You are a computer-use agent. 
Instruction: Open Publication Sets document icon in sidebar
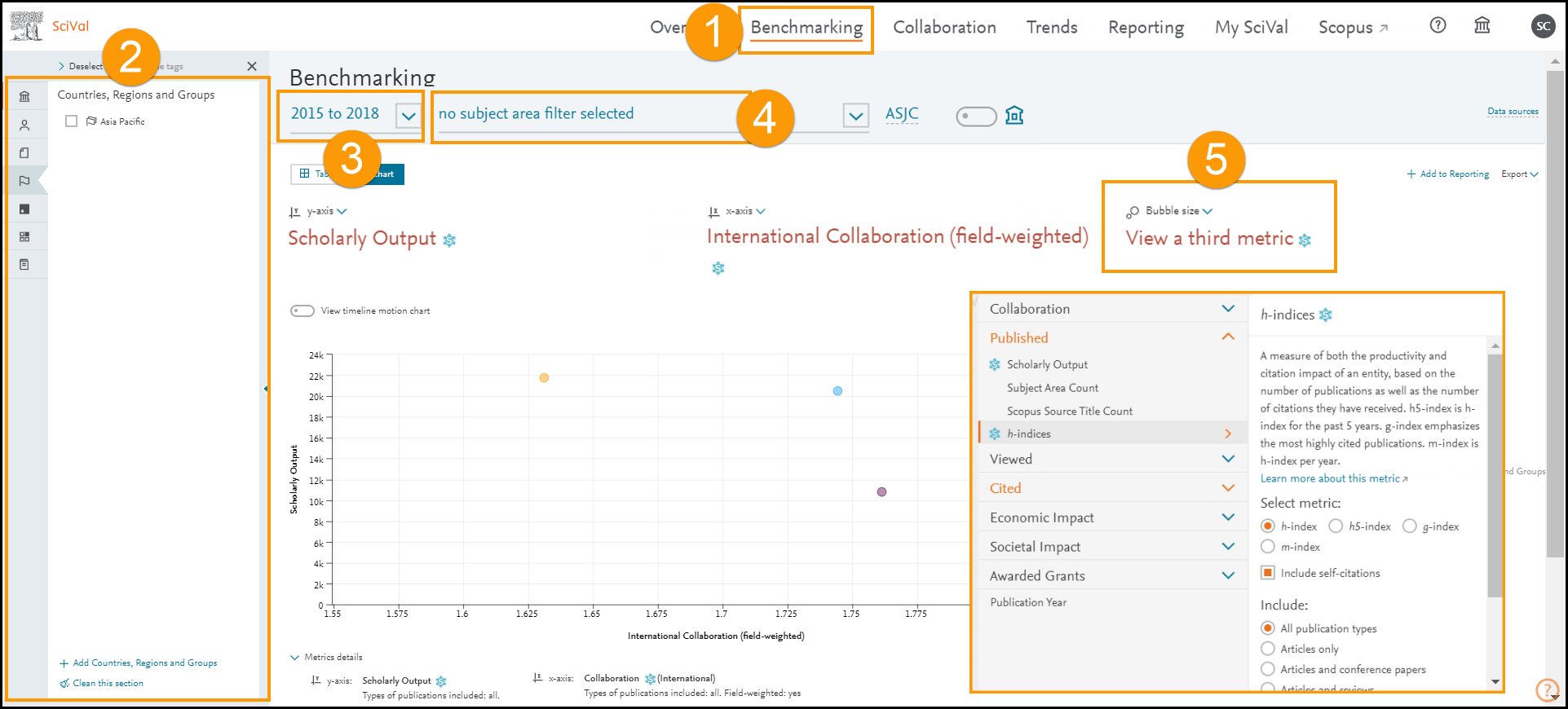click(24, 152)
